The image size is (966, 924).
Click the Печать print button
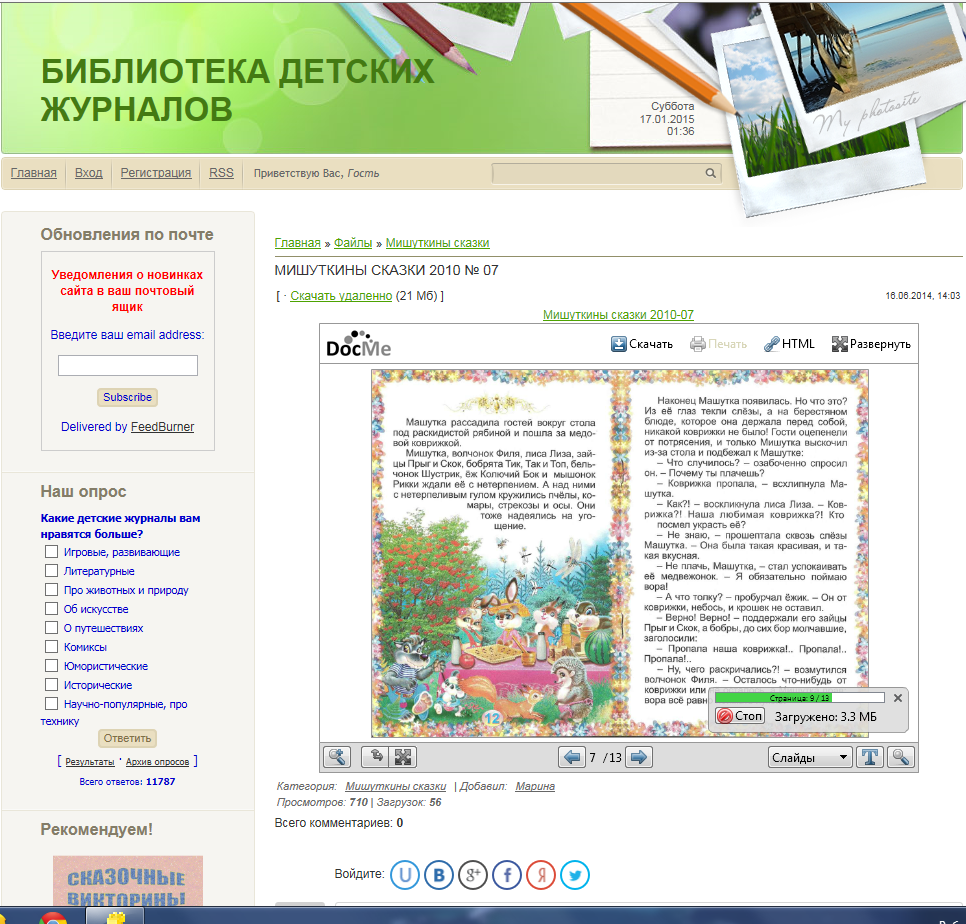pos(718,344)
